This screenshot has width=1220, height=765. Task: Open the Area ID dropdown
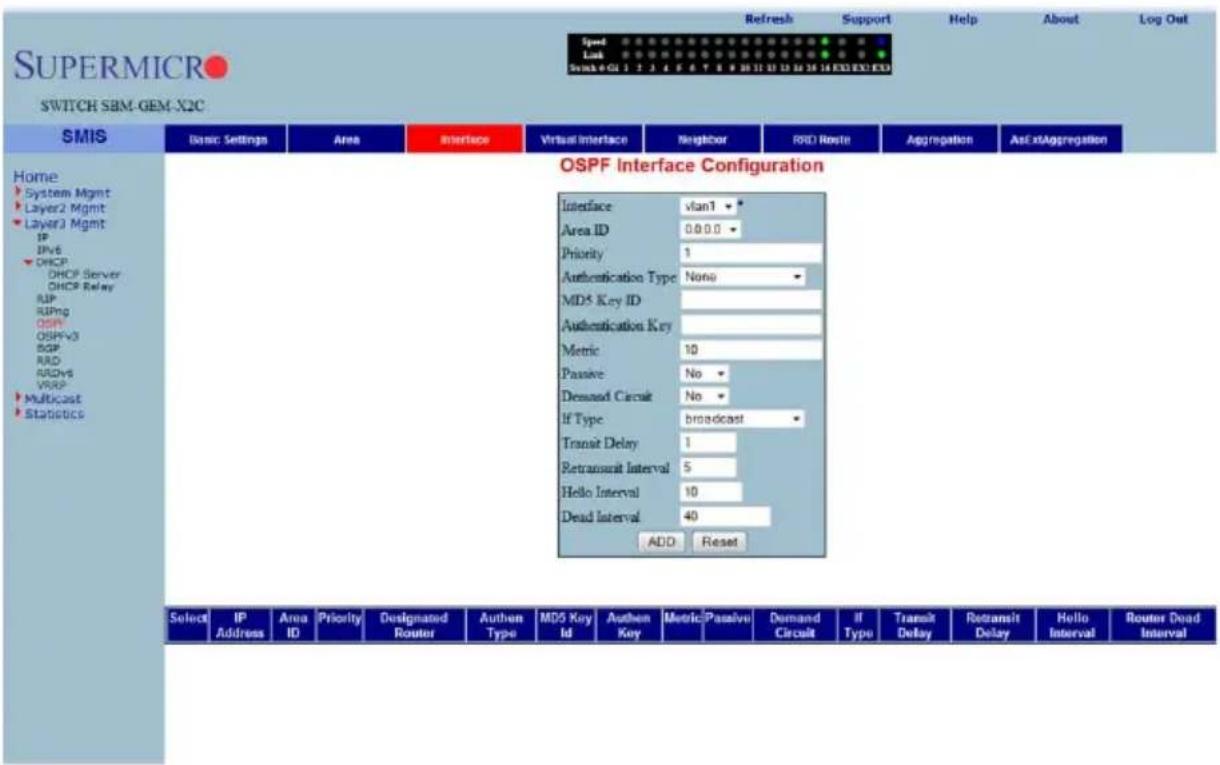[711, 228]
